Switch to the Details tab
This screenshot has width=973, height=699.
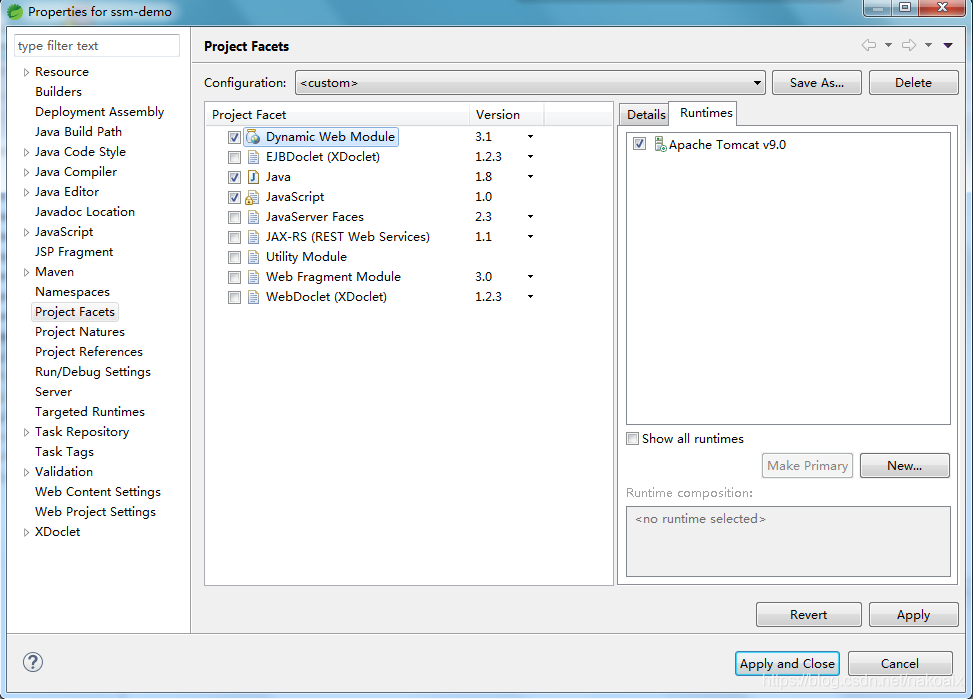tap(645, 114)
